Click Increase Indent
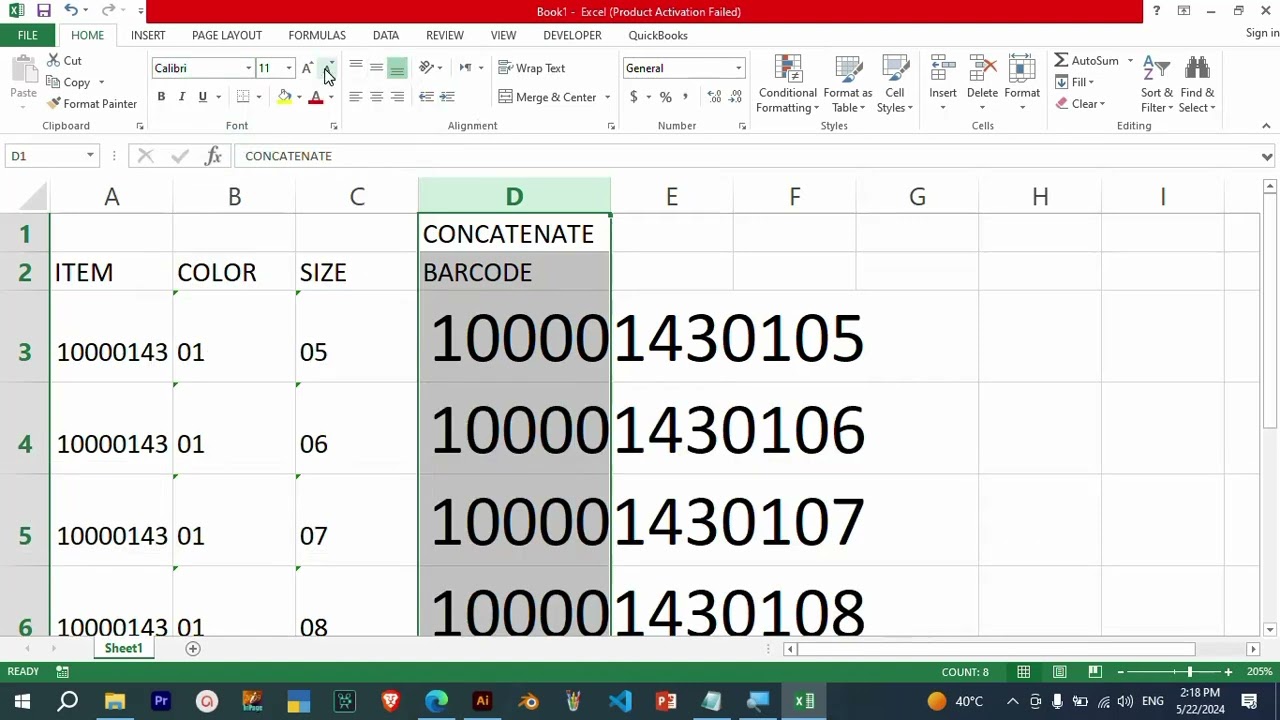Image resolution: width=1280 pixels, height=720 pixels. pos(447,97)
